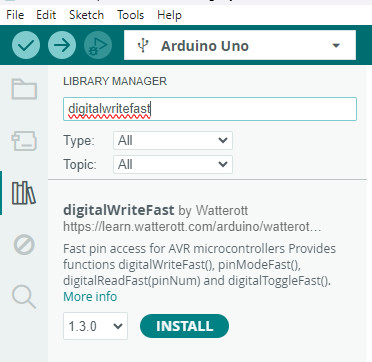Open the Sketch menu
Image resolution: width=372 pixels, height=362 pixels.
[86, 15]
